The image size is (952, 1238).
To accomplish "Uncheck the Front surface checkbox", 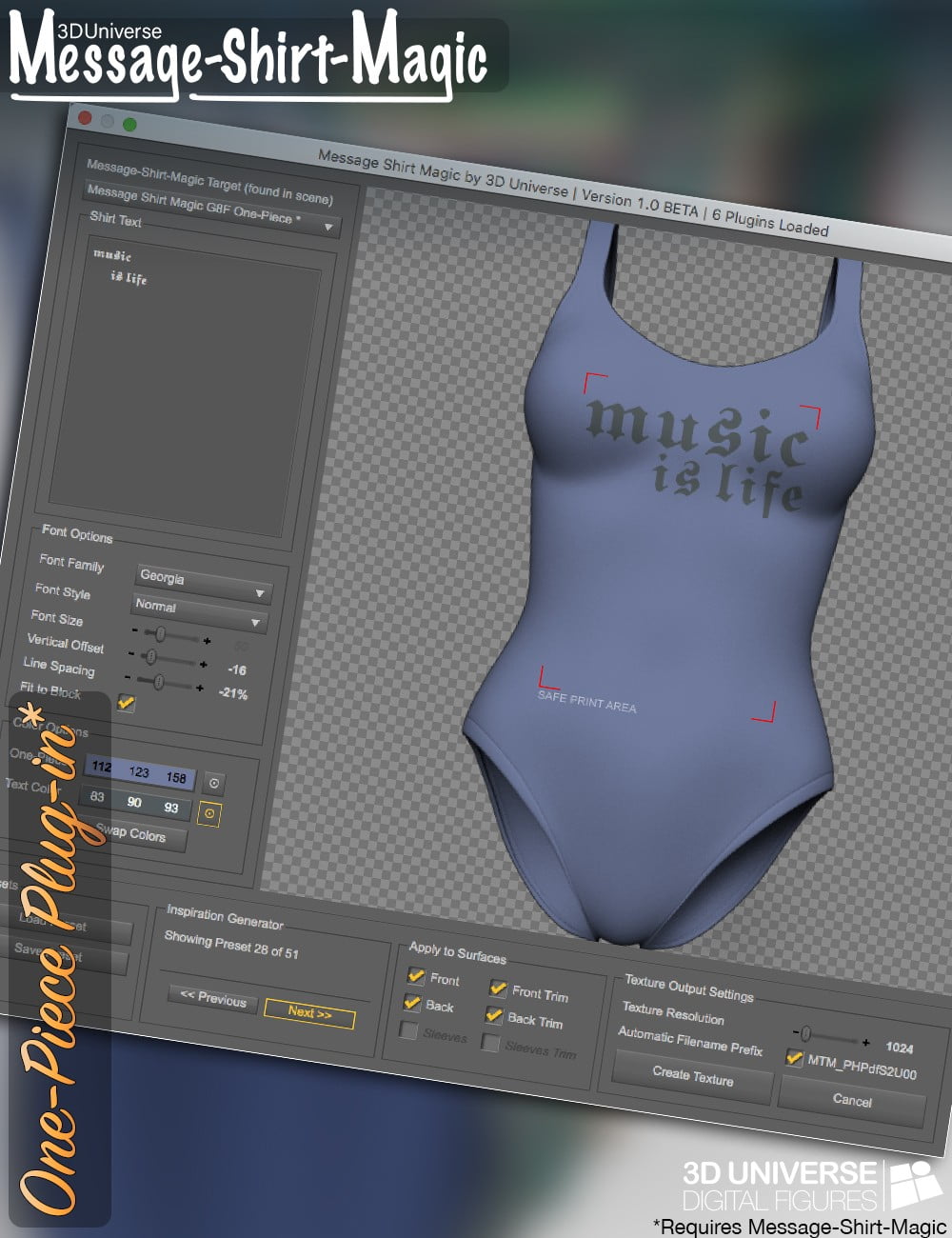I will coord(414,977).
